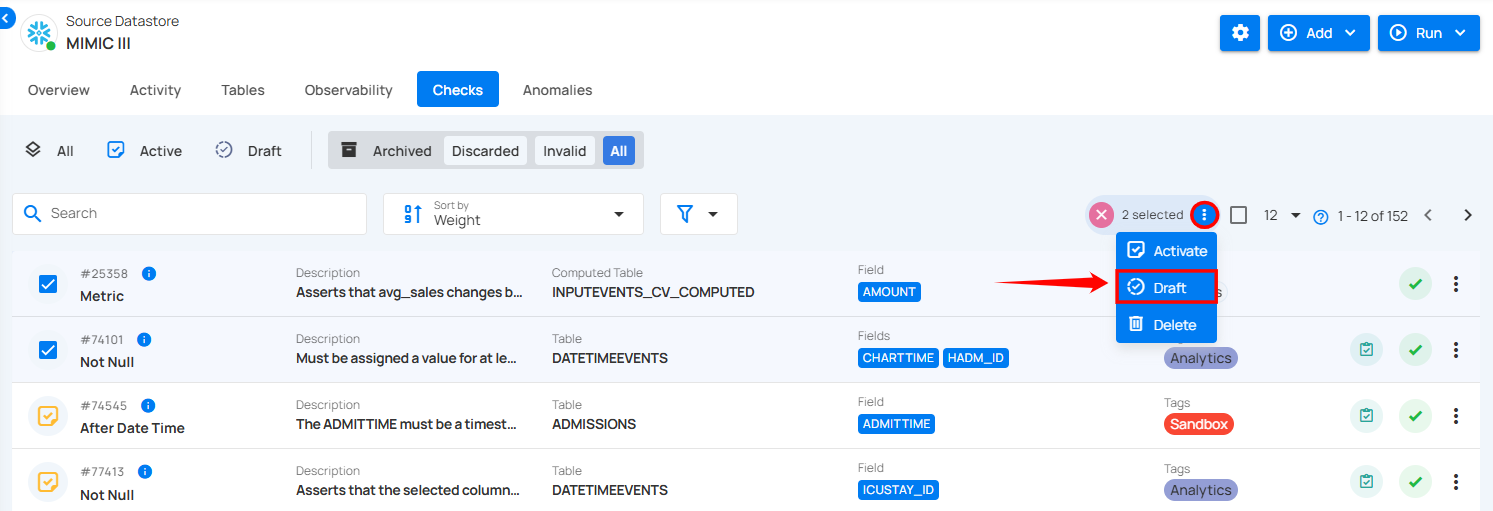Click the ICUSTAY_ID field tag
This screenshot has width=1493, height=511.
tap(898, 490)
